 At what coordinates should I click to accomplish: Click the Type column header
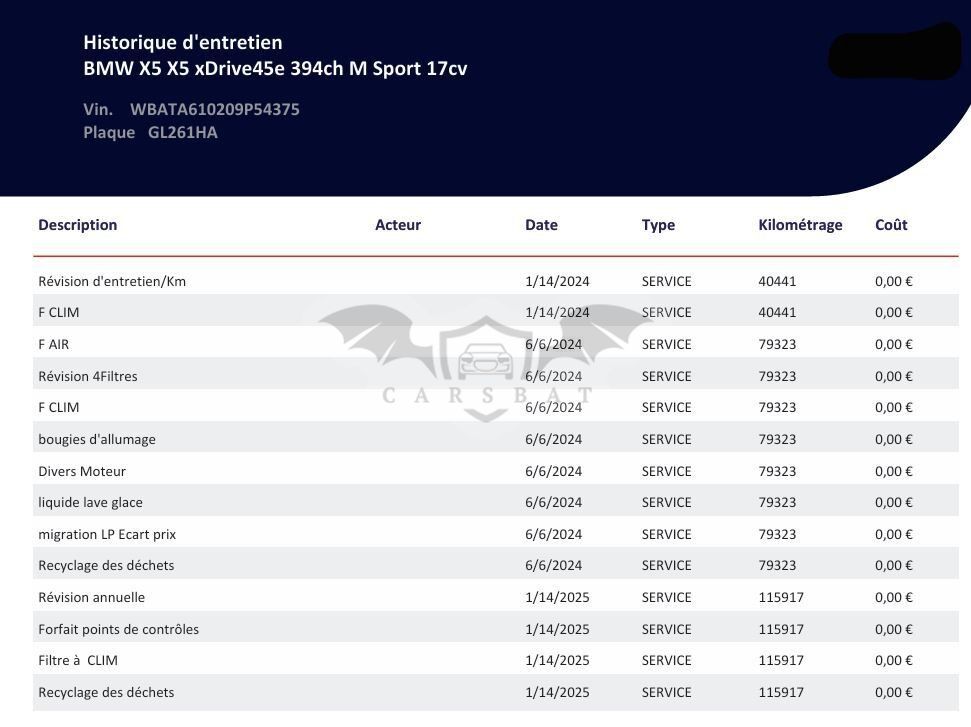(x=658, y=225)
